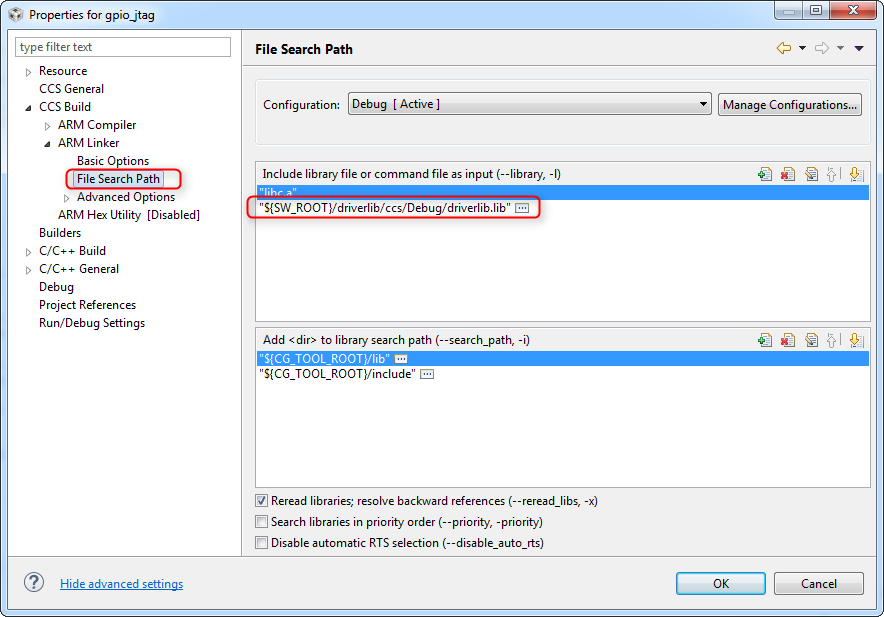
Task: Click Add icon for library file list
Action: [x=765, y=174]
